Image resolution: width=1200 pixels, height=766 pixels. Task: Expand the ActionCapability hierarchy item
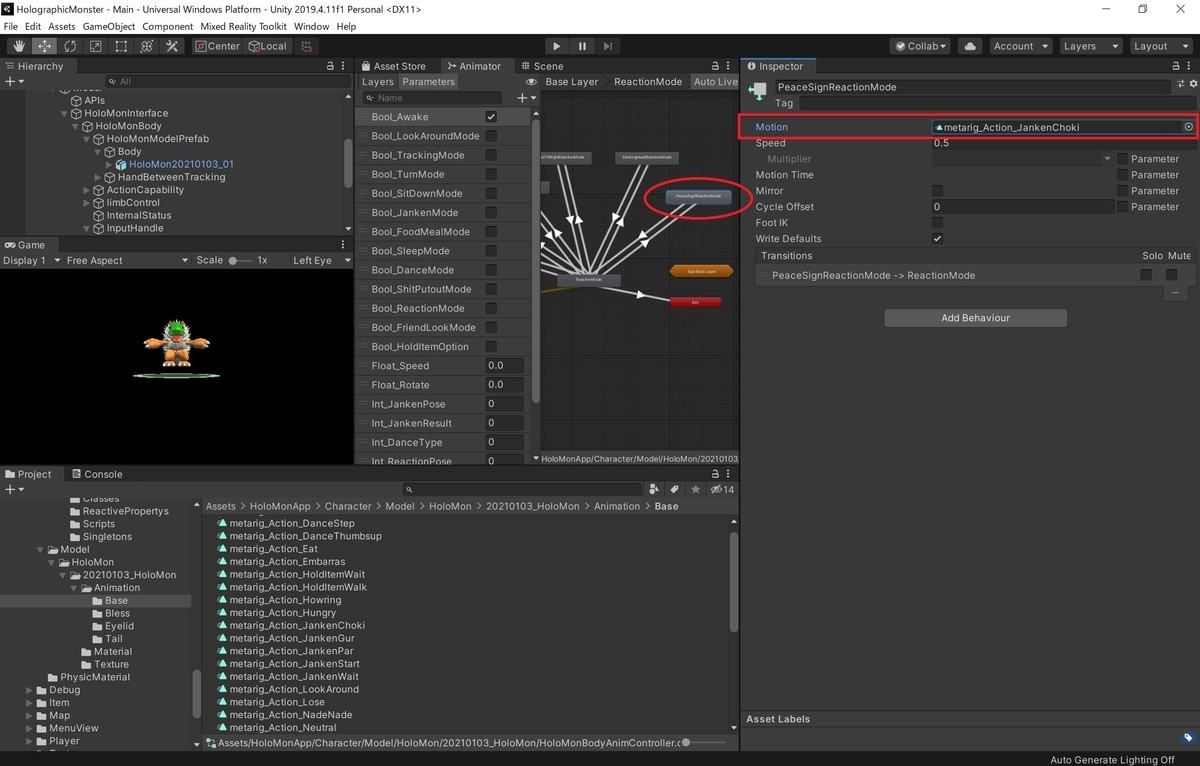pyautogui.click(x=87, y=190)
